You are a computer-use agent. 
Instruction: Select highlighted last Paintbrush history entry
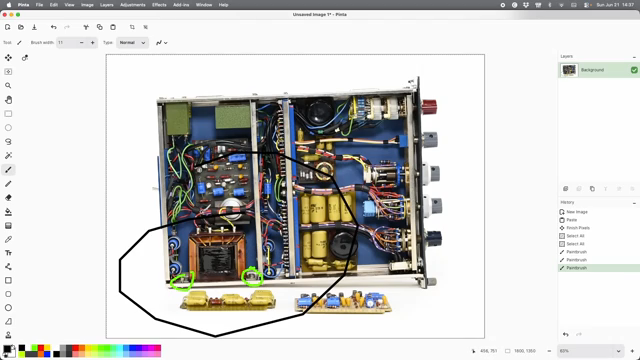[599, 268]
